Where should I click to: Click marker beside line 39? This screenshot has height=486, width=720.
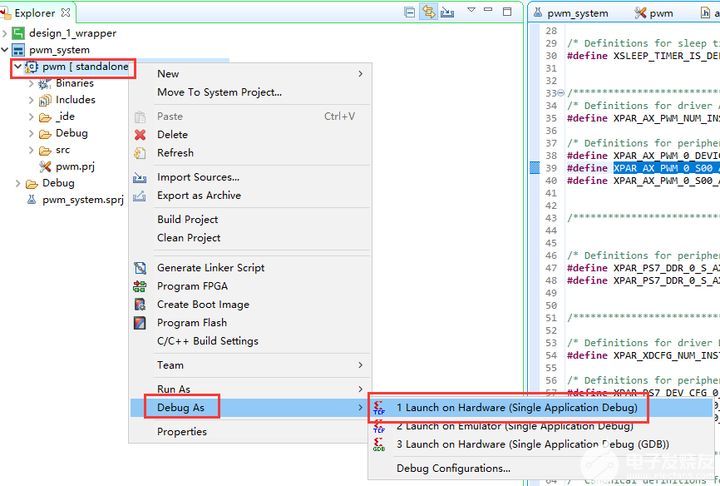[534, 168]
